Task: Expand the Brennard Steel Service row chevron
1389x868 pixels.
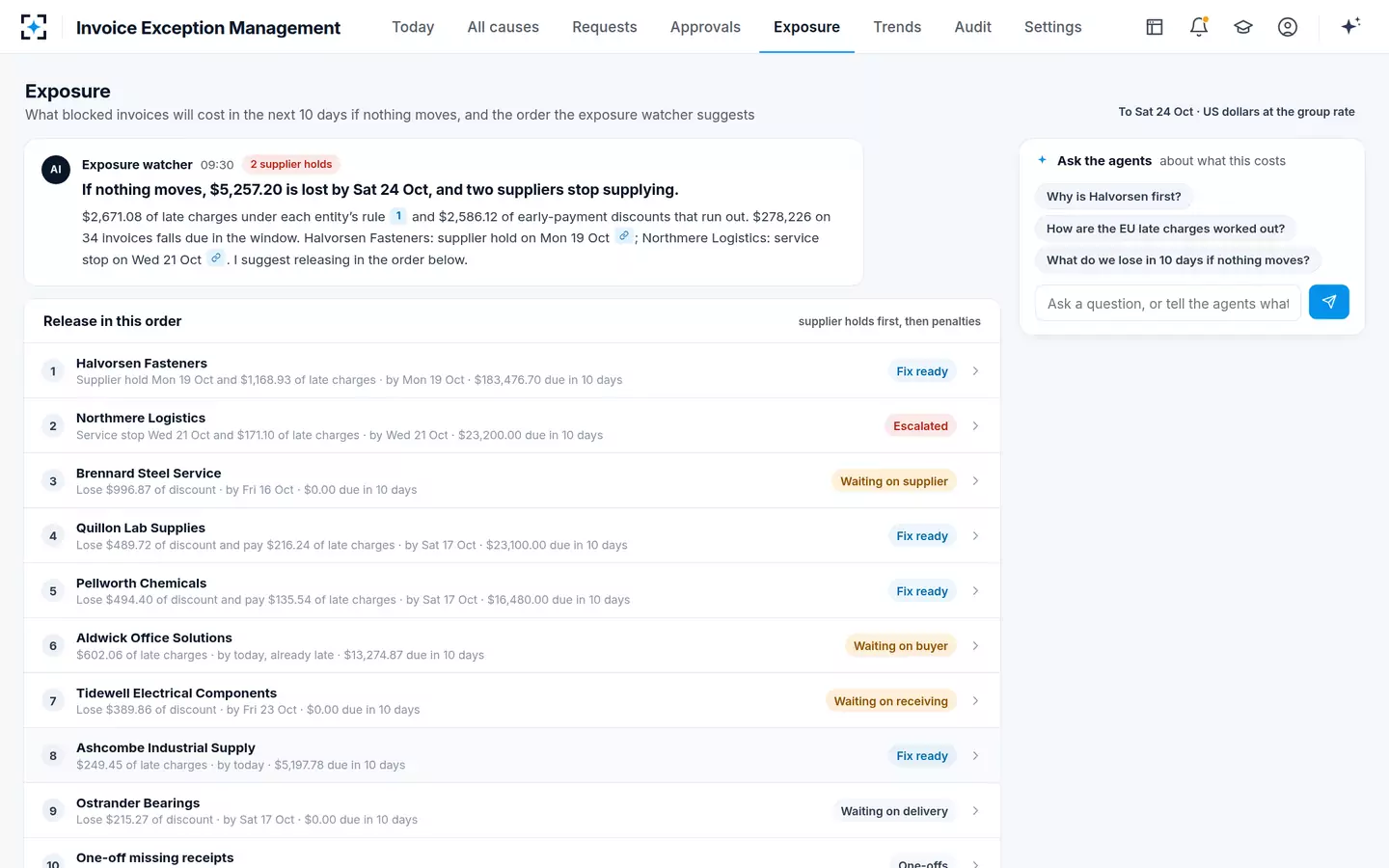Action: pos(975,481)
